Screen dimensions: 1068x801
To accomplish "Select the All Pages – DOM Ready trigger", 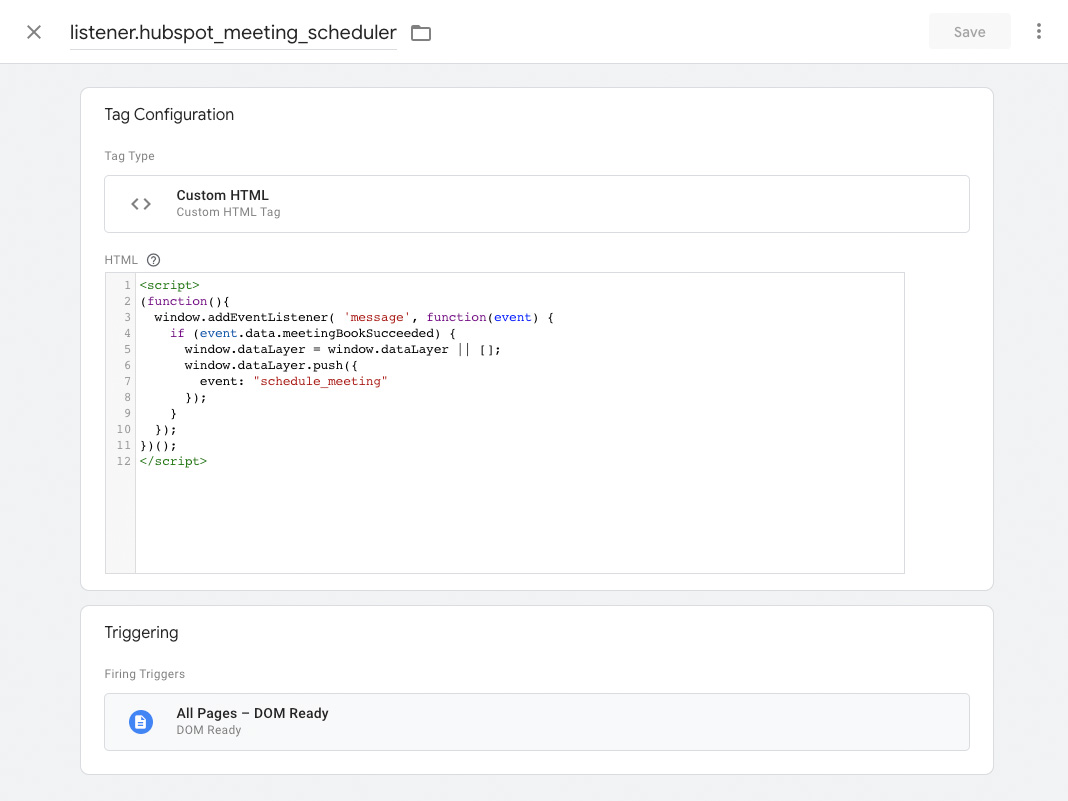I will tap(537, 721).
